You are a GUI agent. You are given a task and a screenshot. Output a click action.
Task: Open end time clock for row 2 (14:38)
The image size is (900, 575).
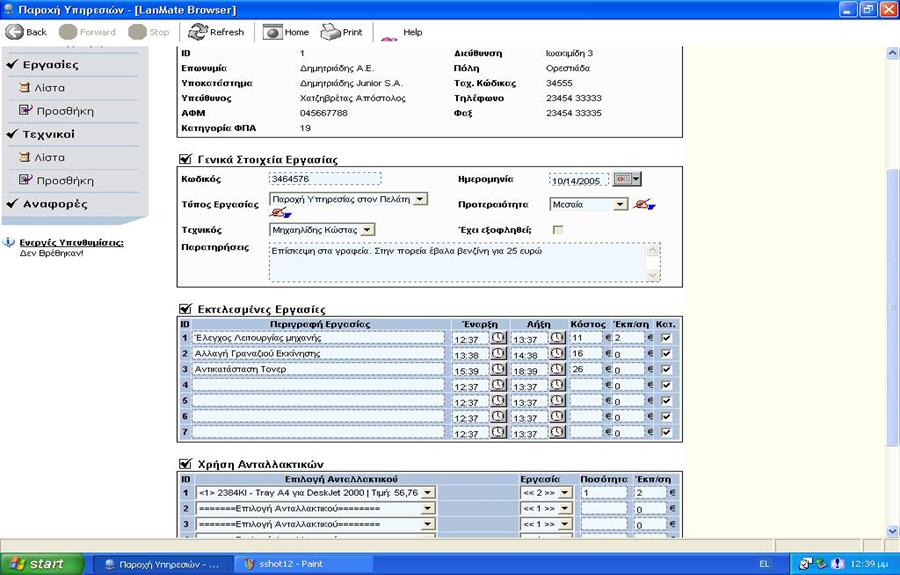point(557,353)
